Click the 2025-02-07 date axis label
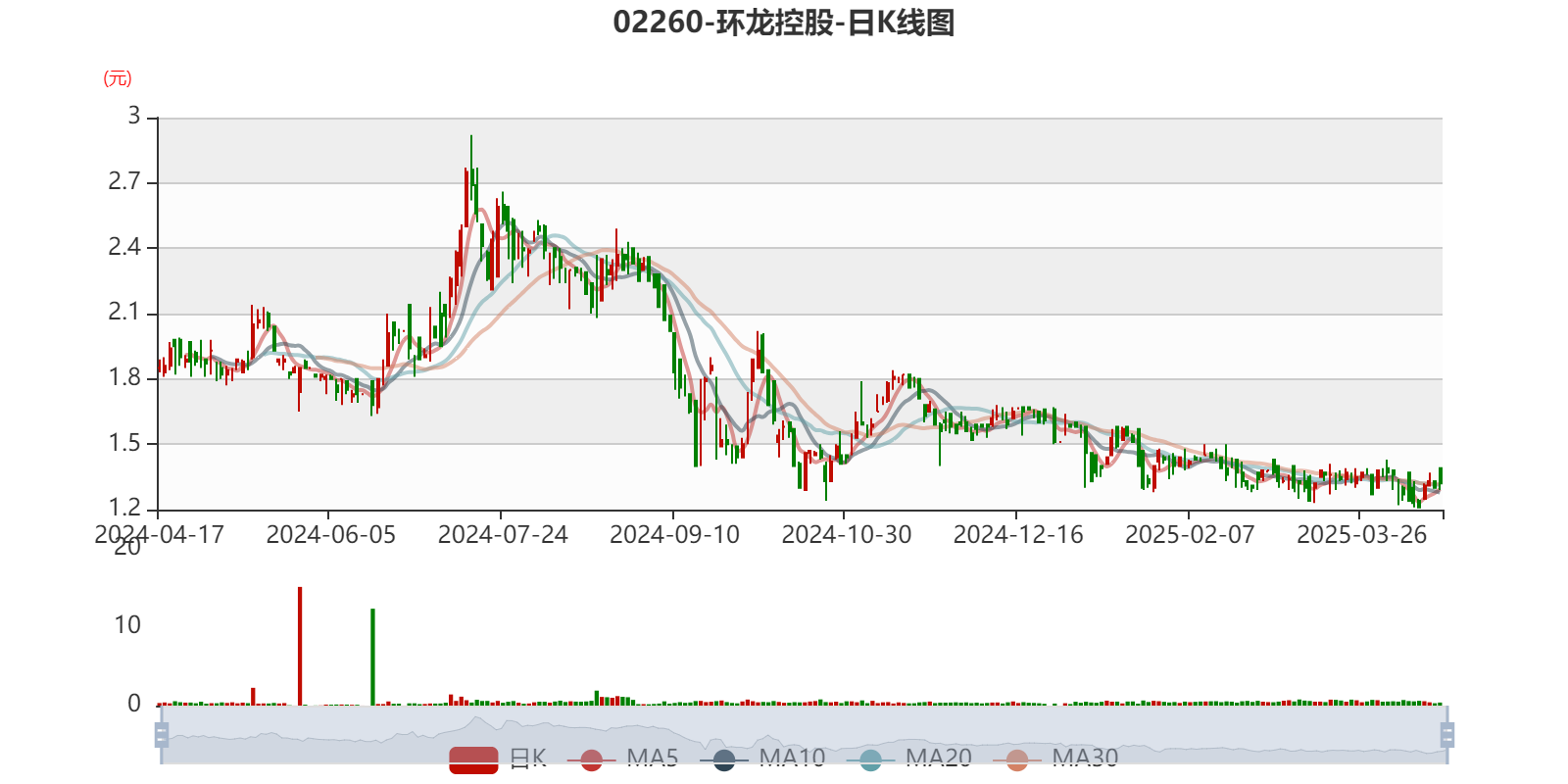This screenshot has width=1568, height=784. click(1190, 534)
